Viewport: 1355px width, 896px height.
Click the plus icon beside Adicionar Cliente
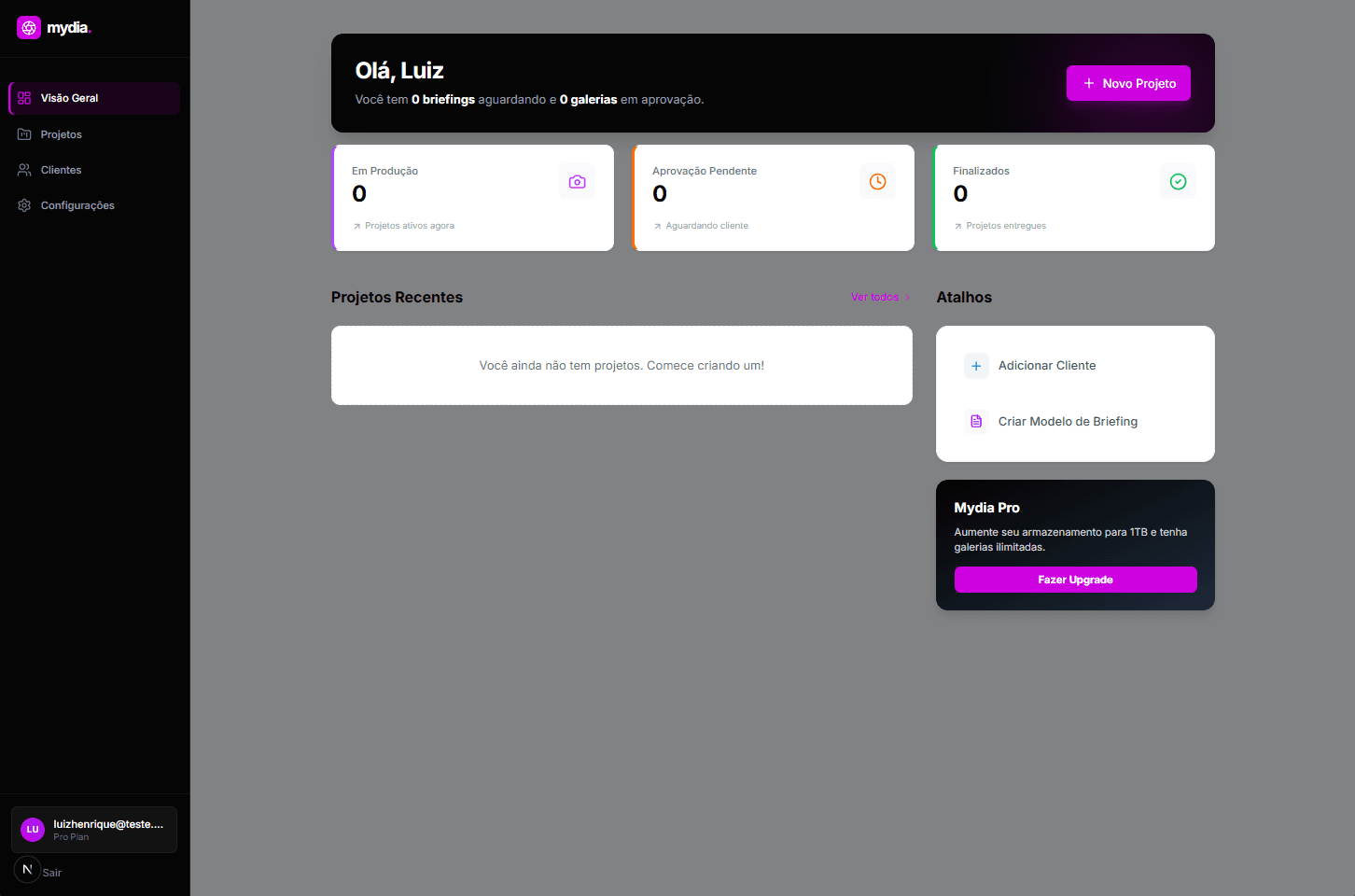click(976, 366)
